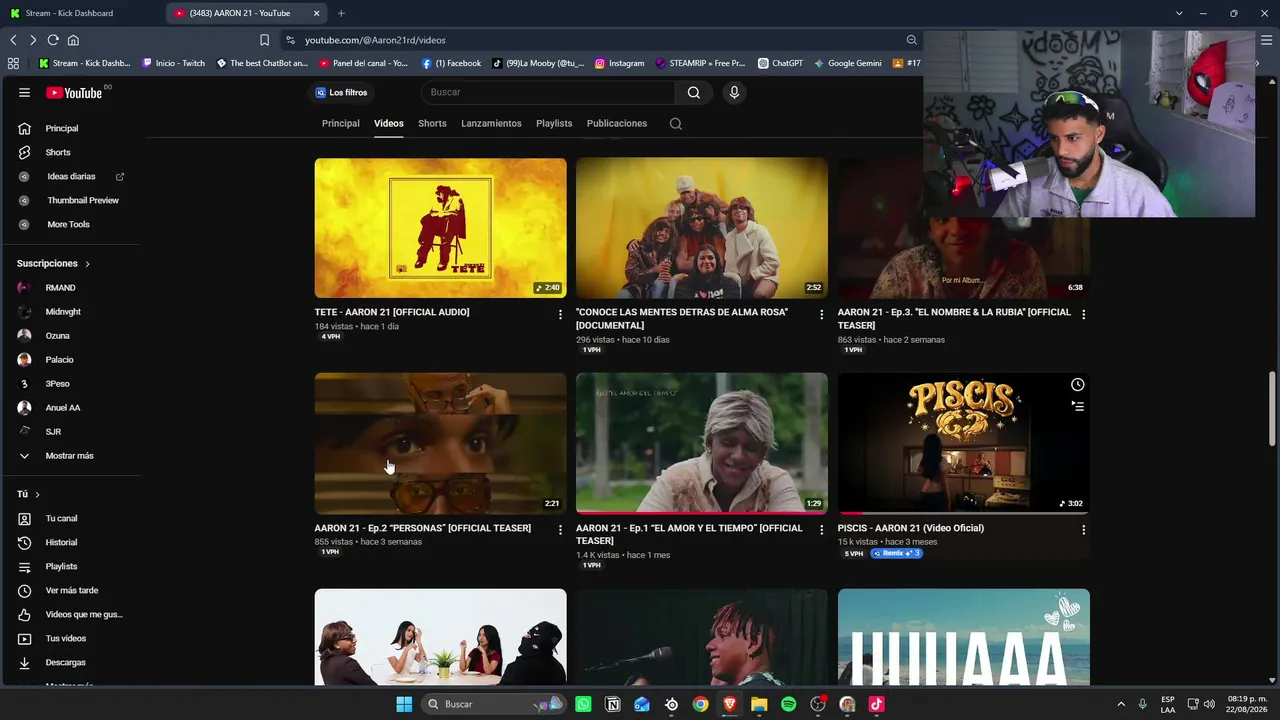The width and height of the screenshot is (1280, 720).
Task: Open the Principal channel tab
Action: 340,124
